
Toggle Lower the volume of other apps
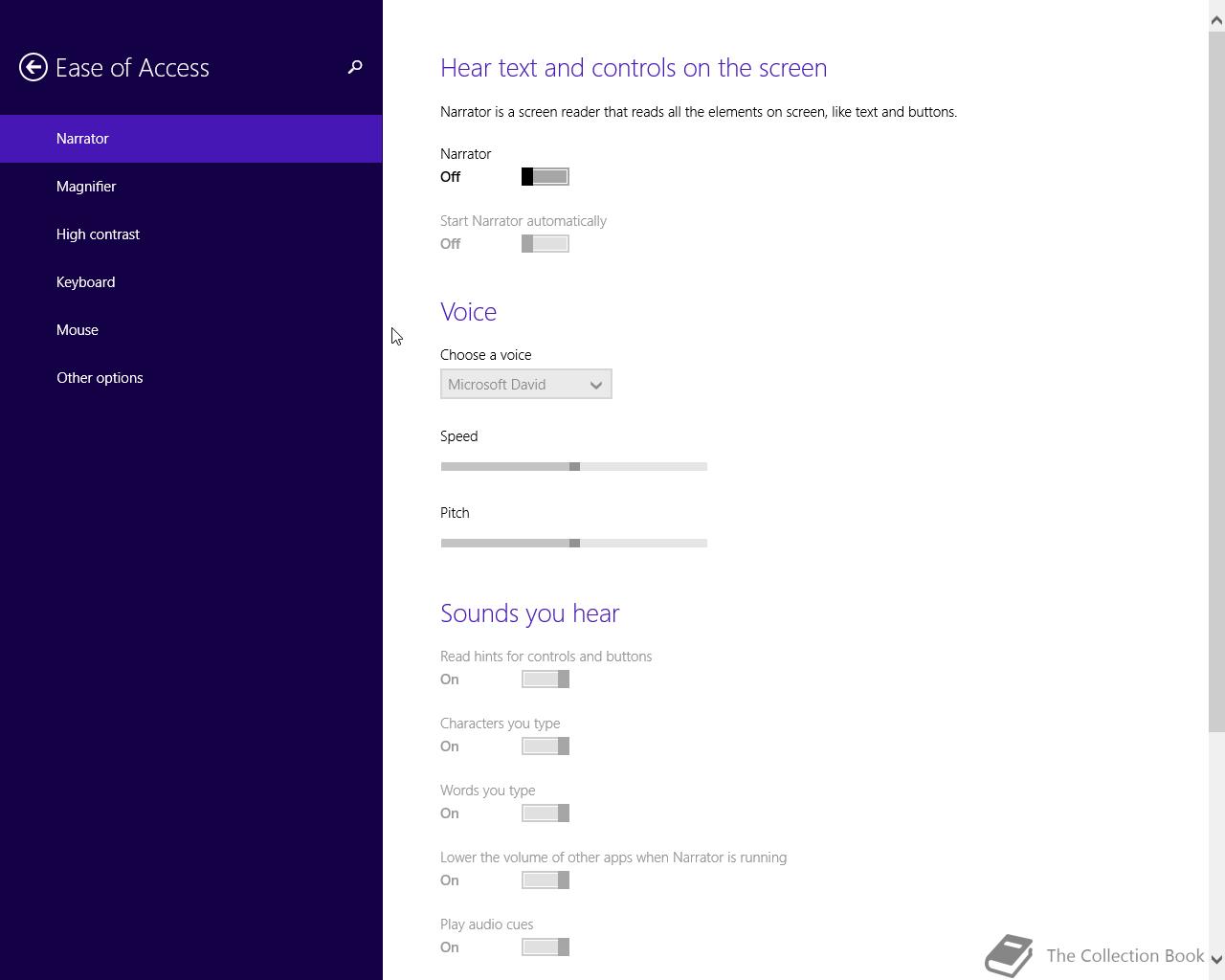(x=546, y=880)
